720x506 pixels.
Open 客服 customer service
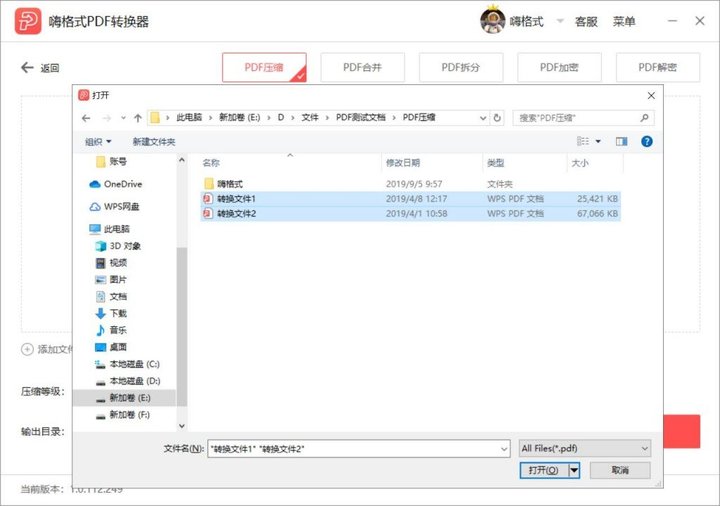[x=586, y=21]
